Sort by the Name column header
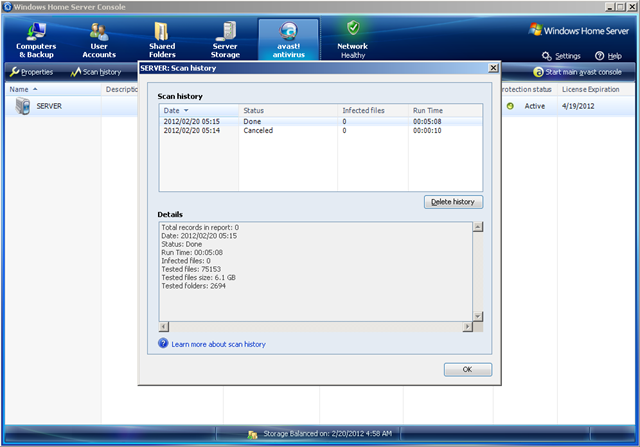The image size is (640, 447). (x=53, y=89)
